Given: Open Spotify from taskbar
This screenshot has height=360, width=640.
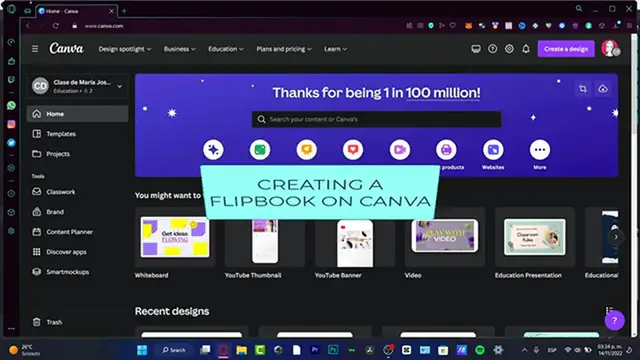Looking at the screenshot, I should [x=480, y=350].
